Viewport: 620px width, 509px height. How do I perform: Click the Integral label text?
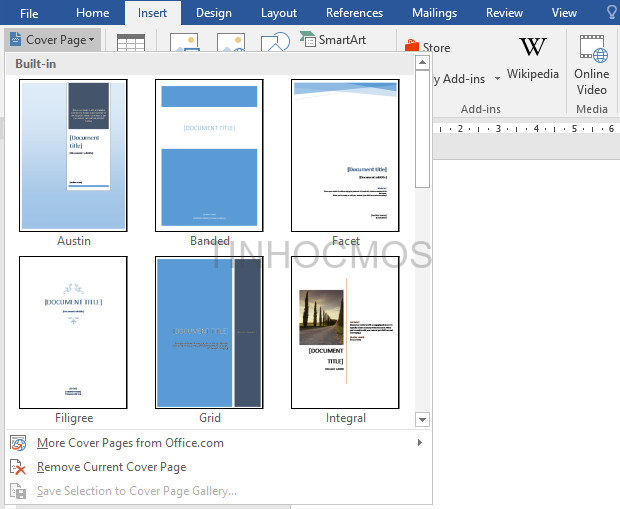pyautogui.click(x=346, y=418)
